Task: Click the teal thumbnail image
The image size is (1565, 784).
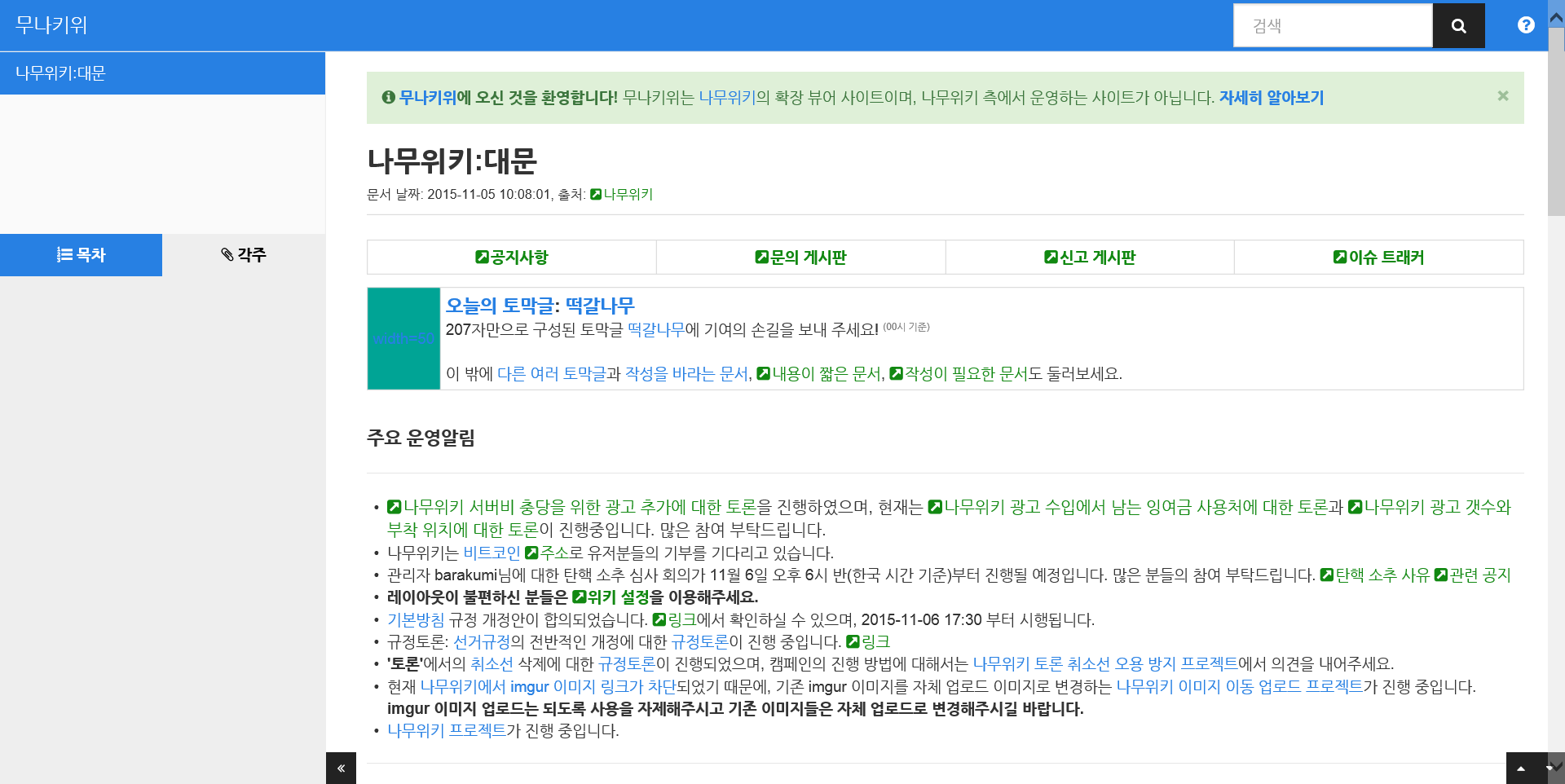Action: (403, 338)
